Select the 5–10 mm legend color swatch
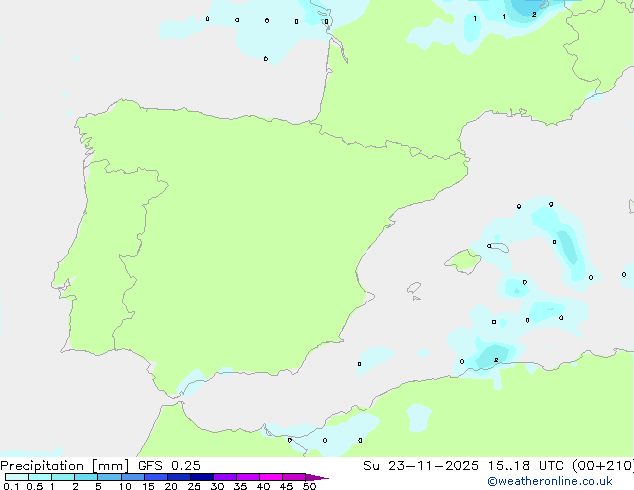The width and height of the screenshot is (634, 490). (109, 477)
